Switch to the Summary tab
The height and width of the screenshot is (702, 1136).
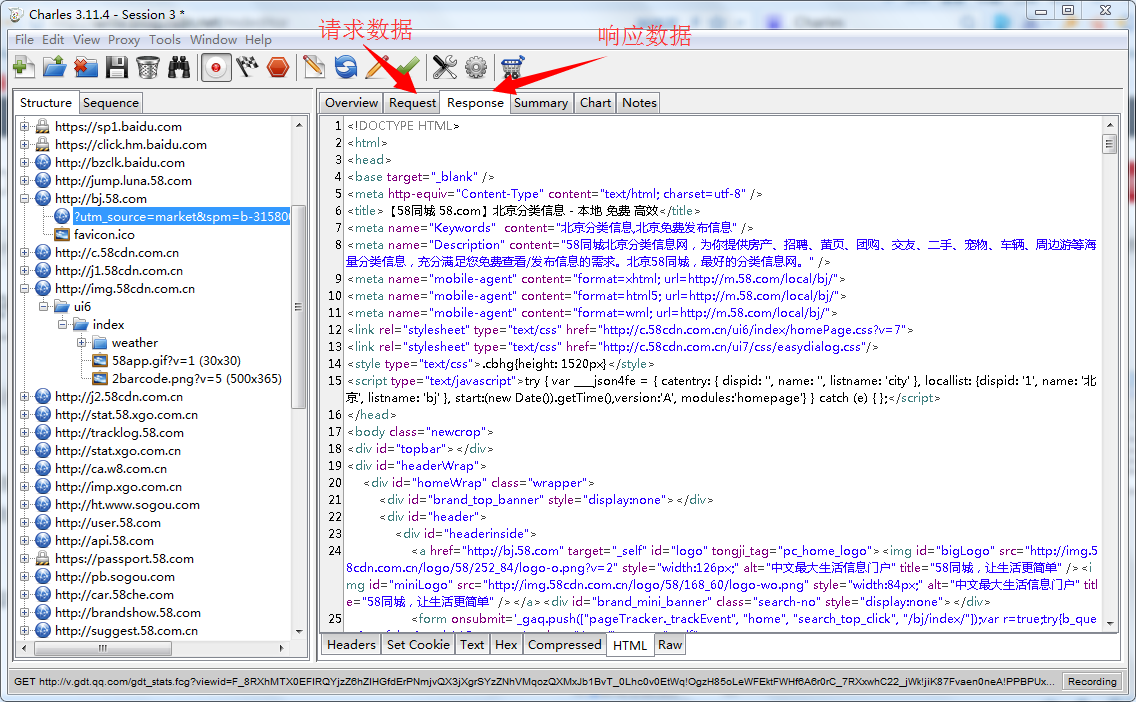(540, 103)
